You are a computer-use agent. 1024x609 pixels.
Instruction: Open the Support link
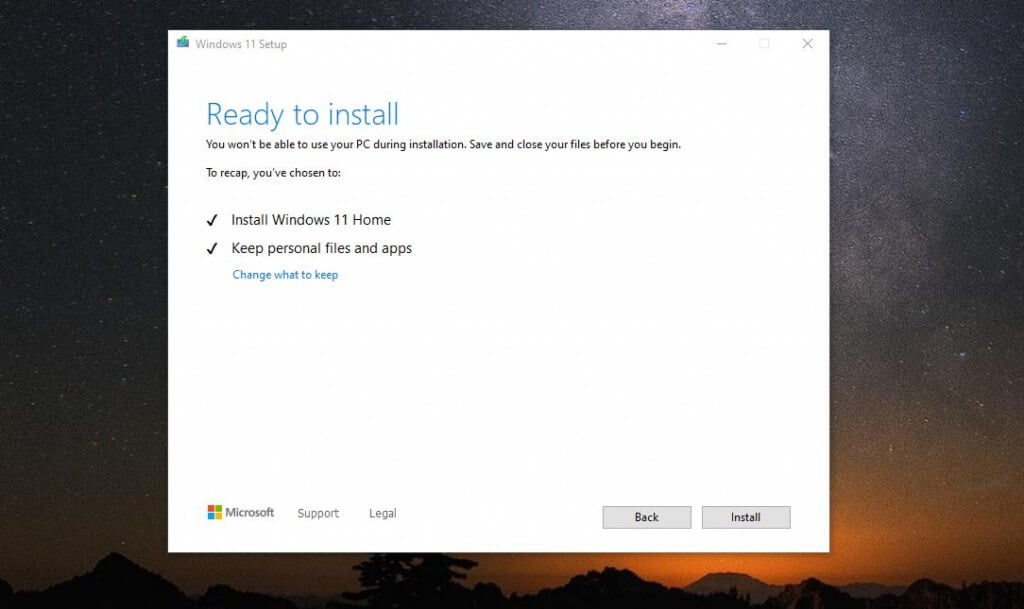tap(318, 513)
